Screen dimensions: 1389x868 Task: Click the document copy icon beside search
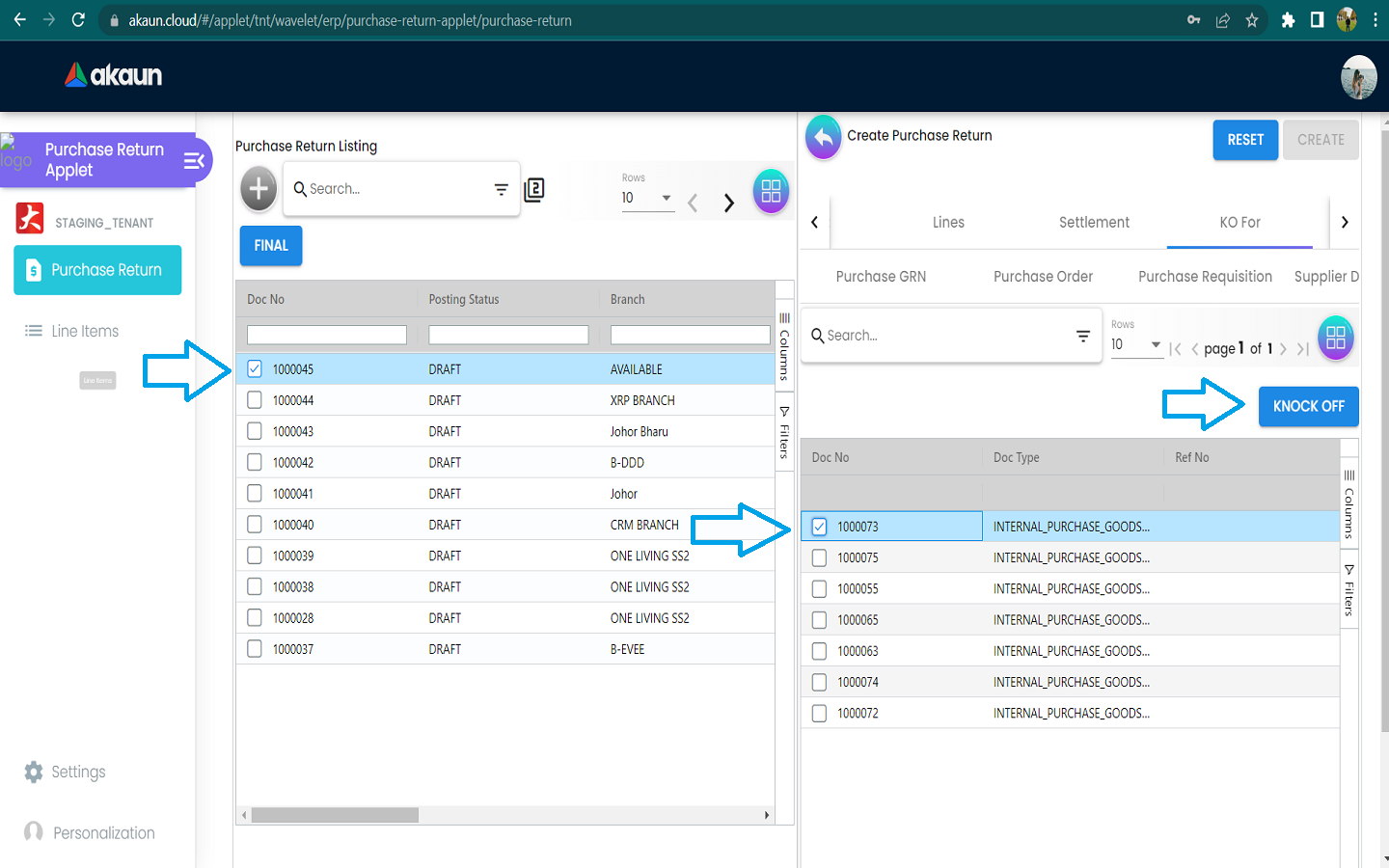click(534, 190)
